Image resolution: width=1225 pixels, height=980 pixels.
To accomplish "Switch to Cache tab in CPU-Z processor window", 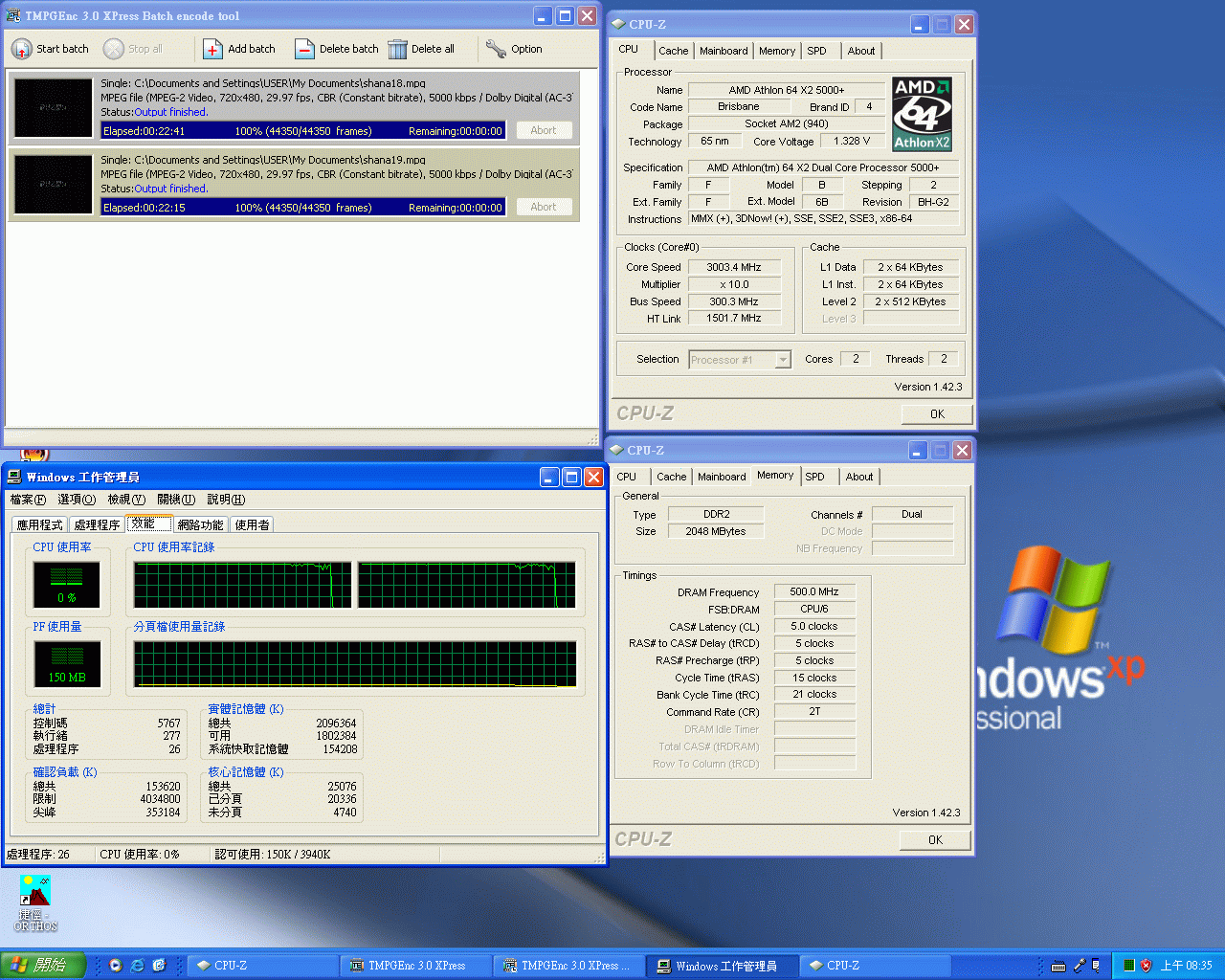I will tap(673, 51).
